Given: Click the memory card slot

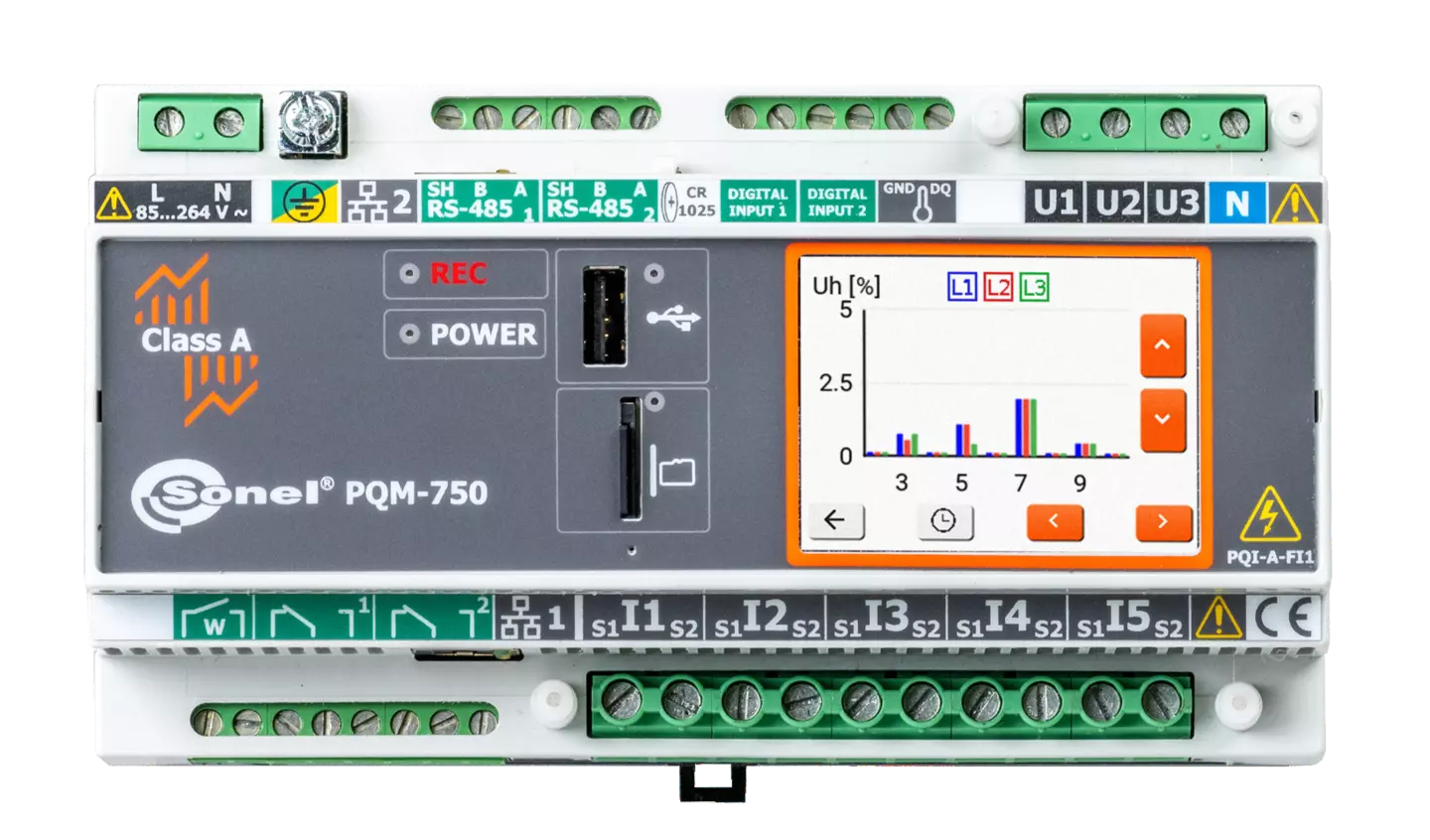Looking at the screenshot, I should click(630, 458).
